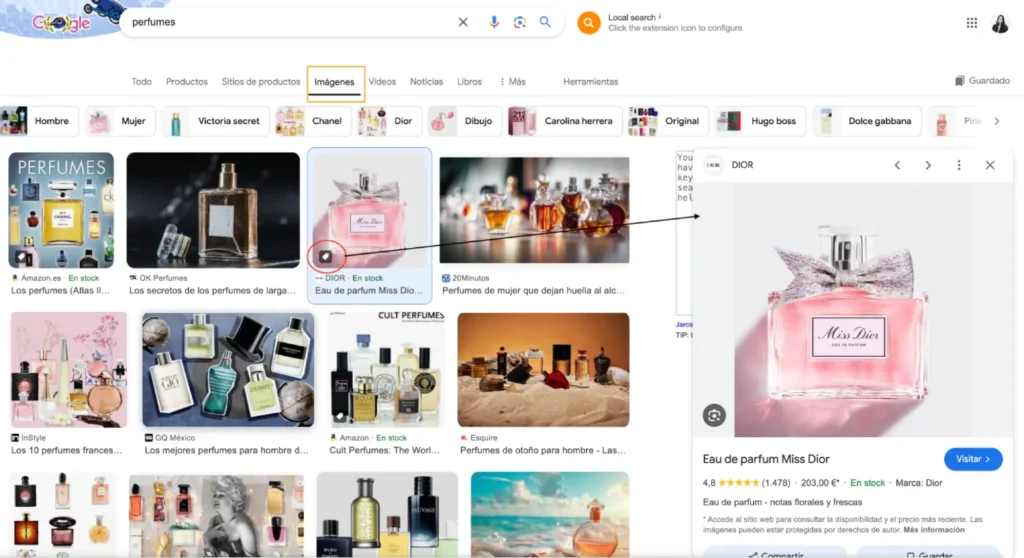
Task: Open Herramientas search tools
Action: coord(590,82)
